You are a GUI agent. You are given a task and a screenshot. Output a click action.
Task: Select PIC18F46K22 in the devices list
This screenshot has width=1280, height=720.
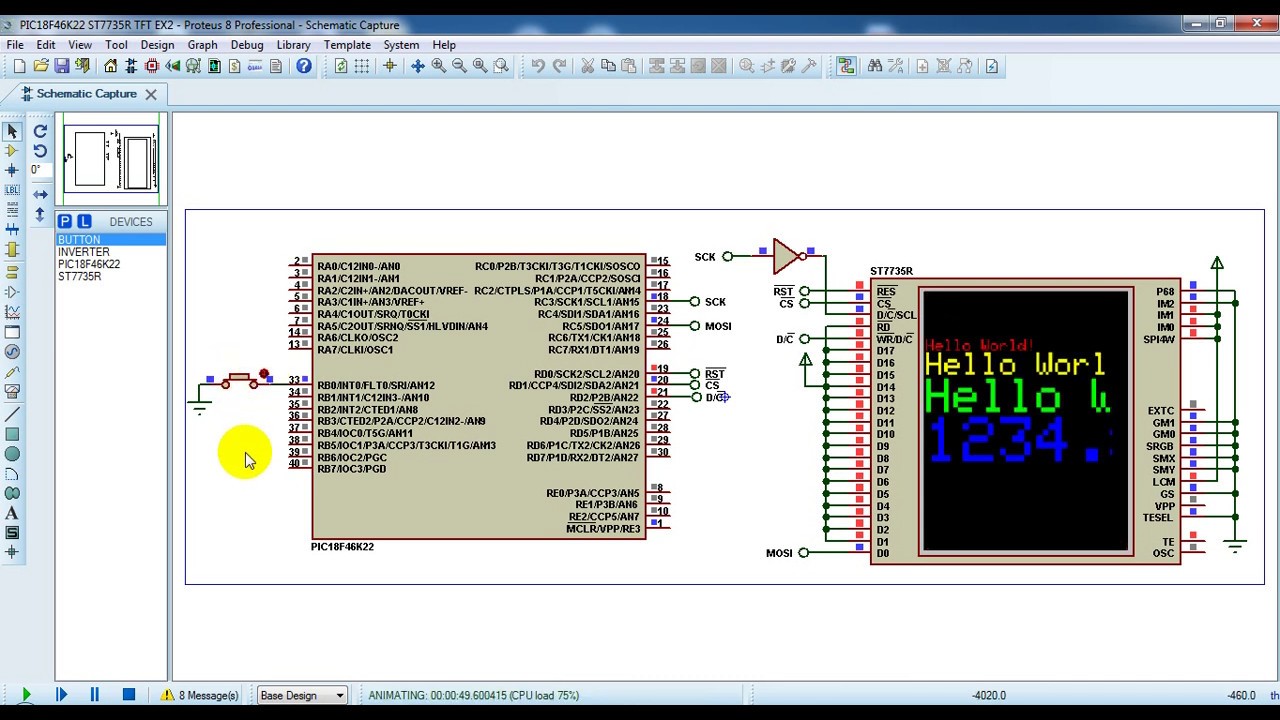point(89,265)
